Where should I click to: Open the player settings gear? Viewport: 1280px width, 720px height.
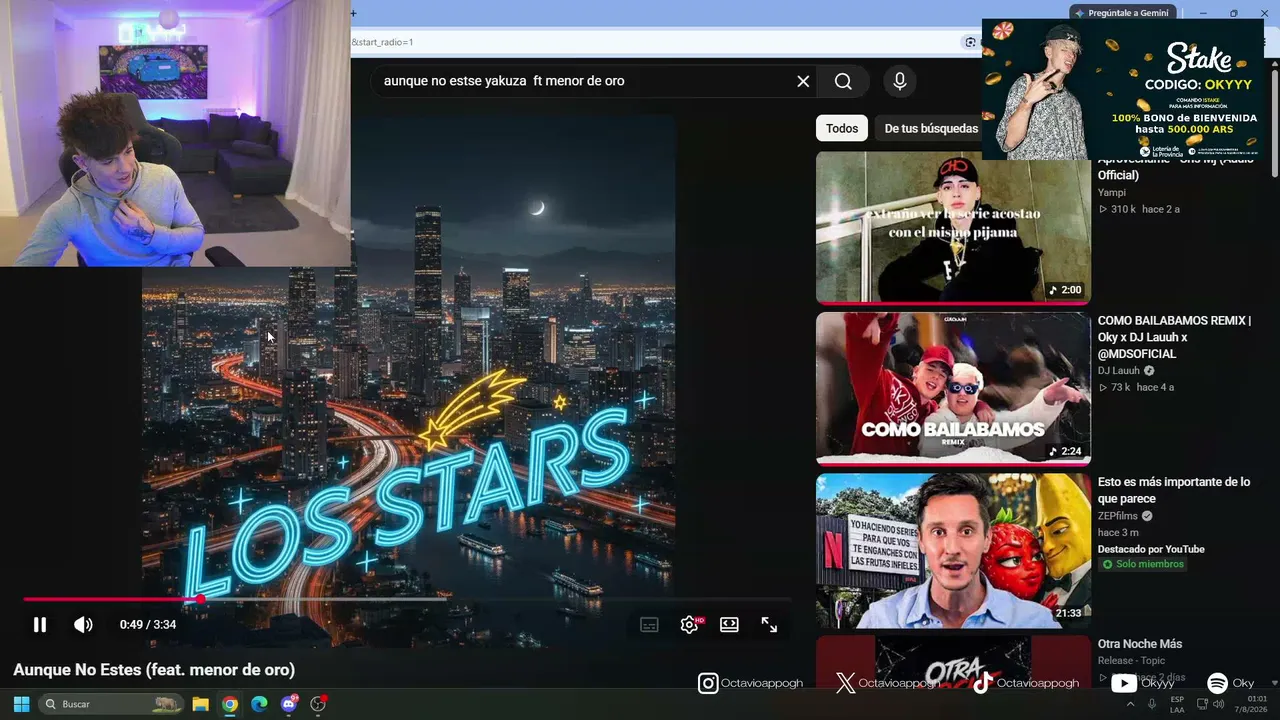(x=689, y=625)
